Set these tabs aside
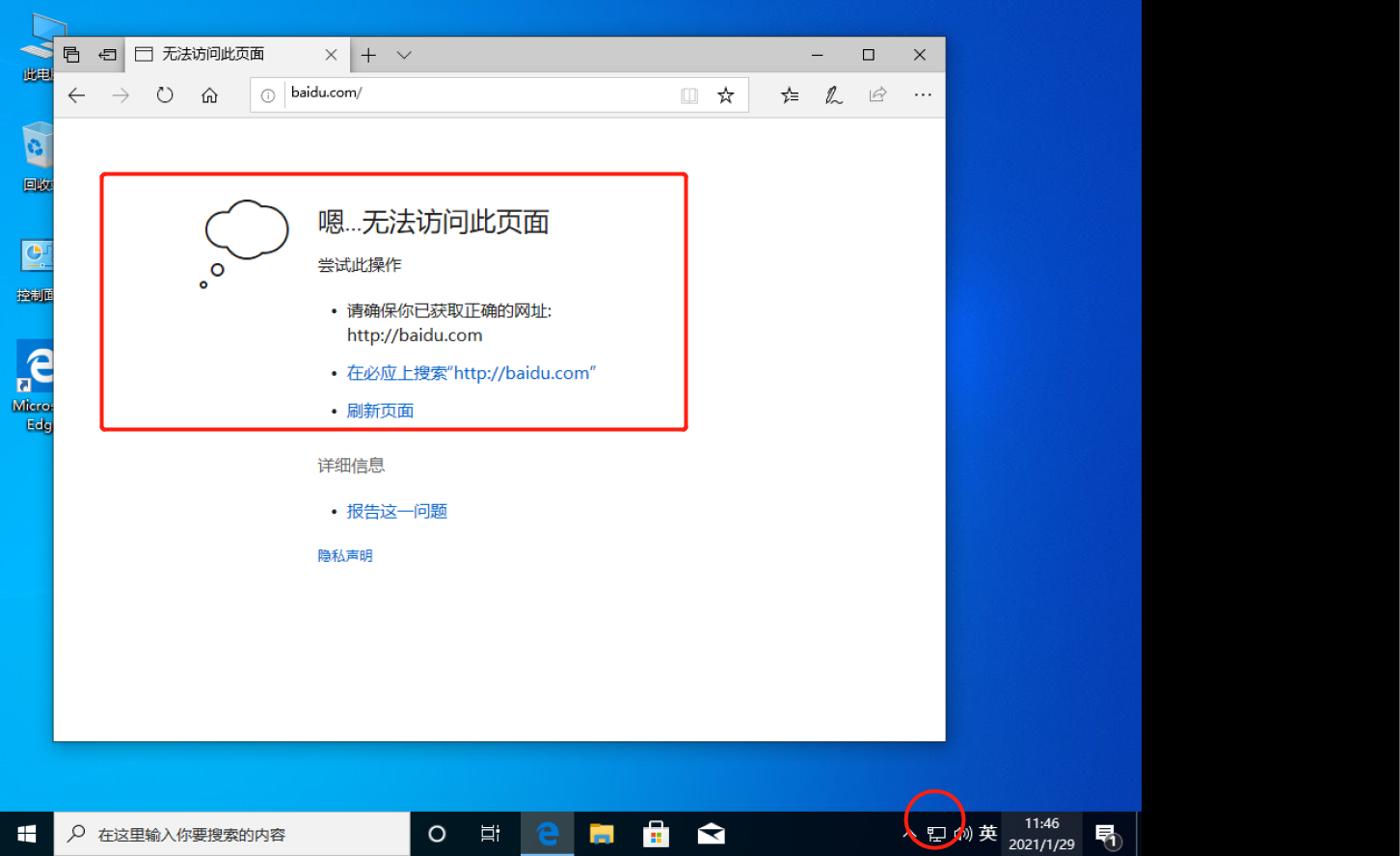Viewport: 1400px width, 856px height. [107, 55]
